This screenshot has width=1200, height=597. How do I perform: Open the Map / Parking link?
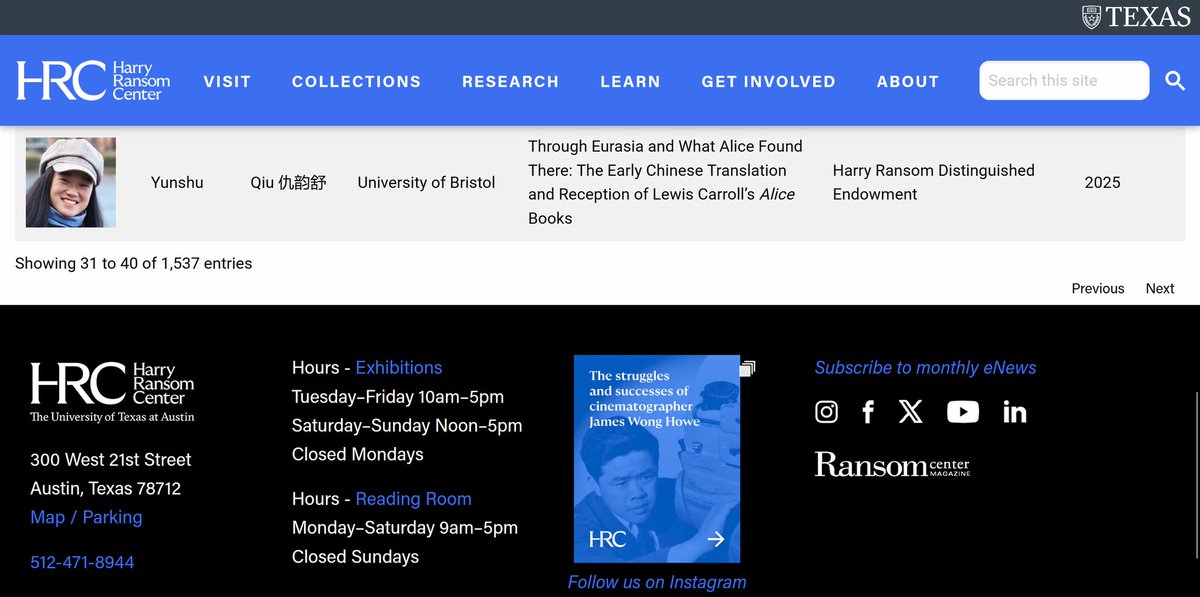pyautogui.click(x=86, y=517)
